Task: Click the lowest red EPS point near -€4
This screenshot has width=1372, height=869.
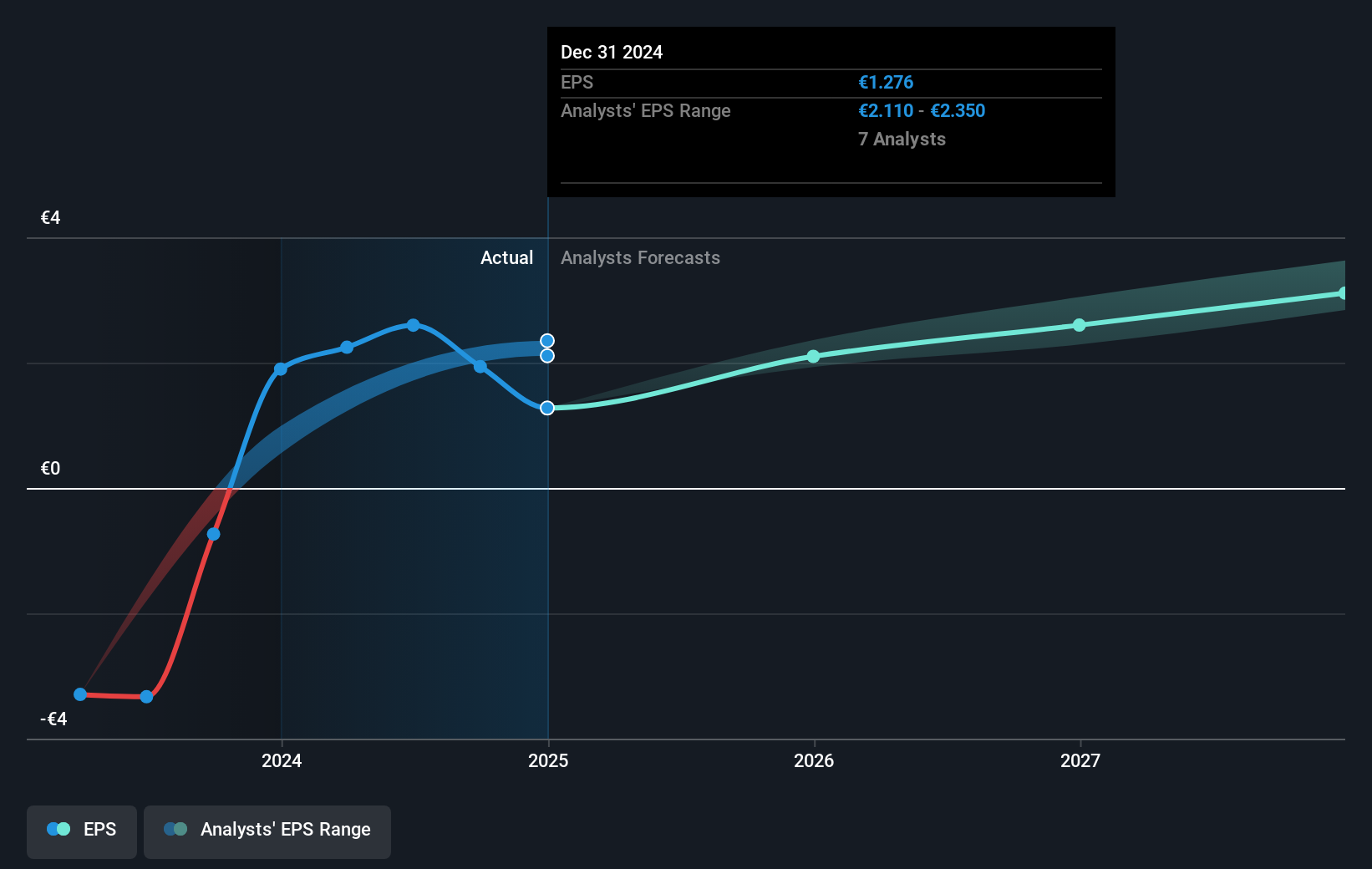Action: [147, 696]
